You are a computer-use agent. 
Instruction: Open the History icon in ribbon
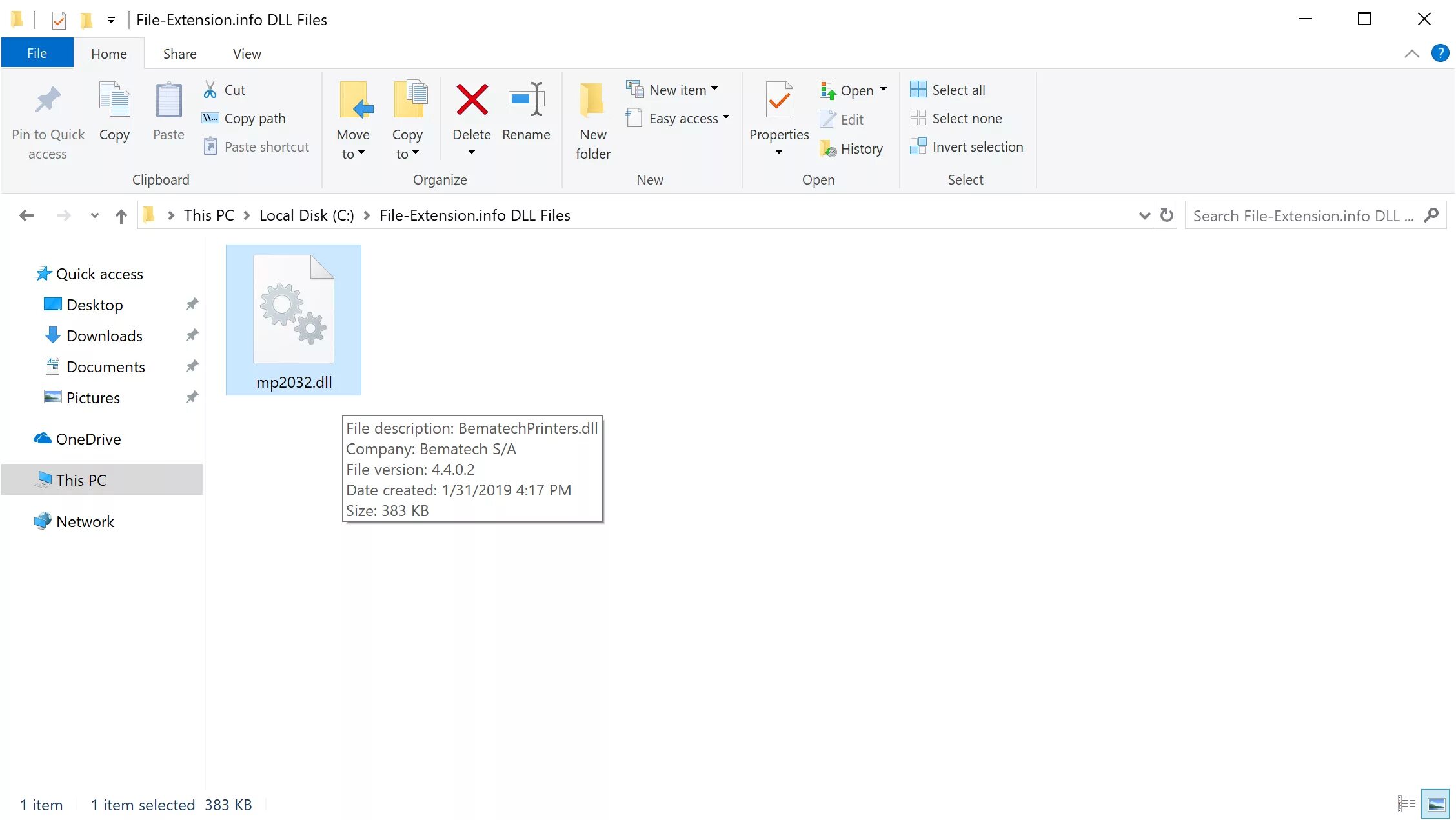tap(829, 149)
